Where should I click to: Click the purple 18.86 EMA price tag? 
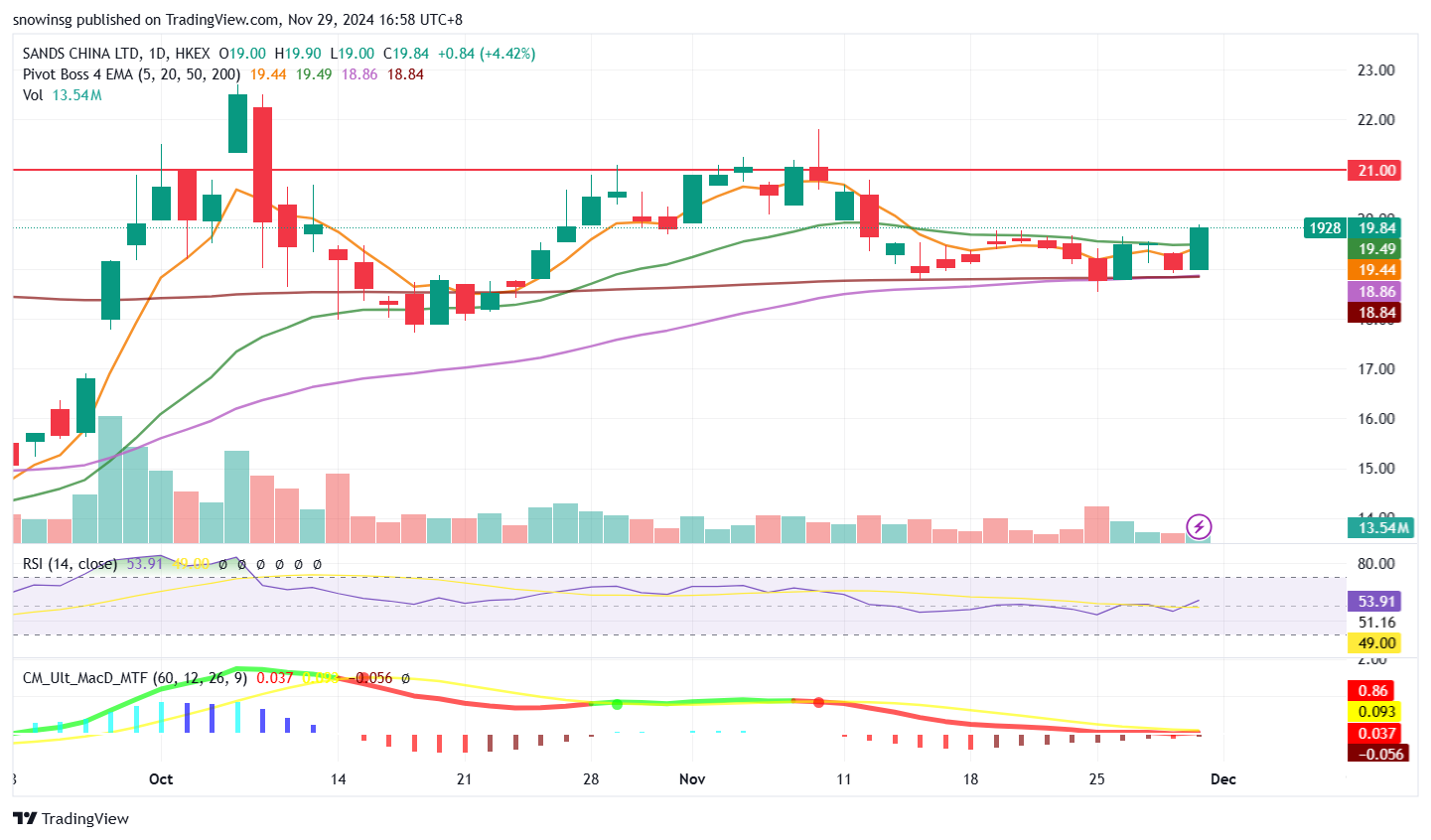(1376, 292)
